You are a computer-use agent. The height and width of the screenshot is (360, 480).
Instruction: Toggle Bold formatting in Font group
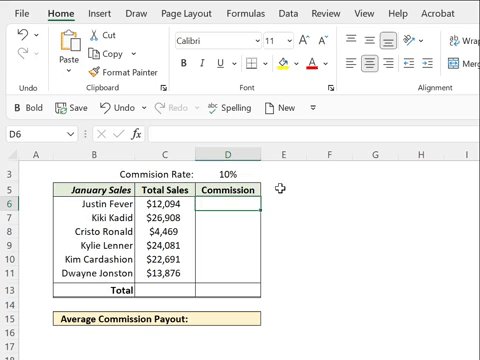point(183,63)
